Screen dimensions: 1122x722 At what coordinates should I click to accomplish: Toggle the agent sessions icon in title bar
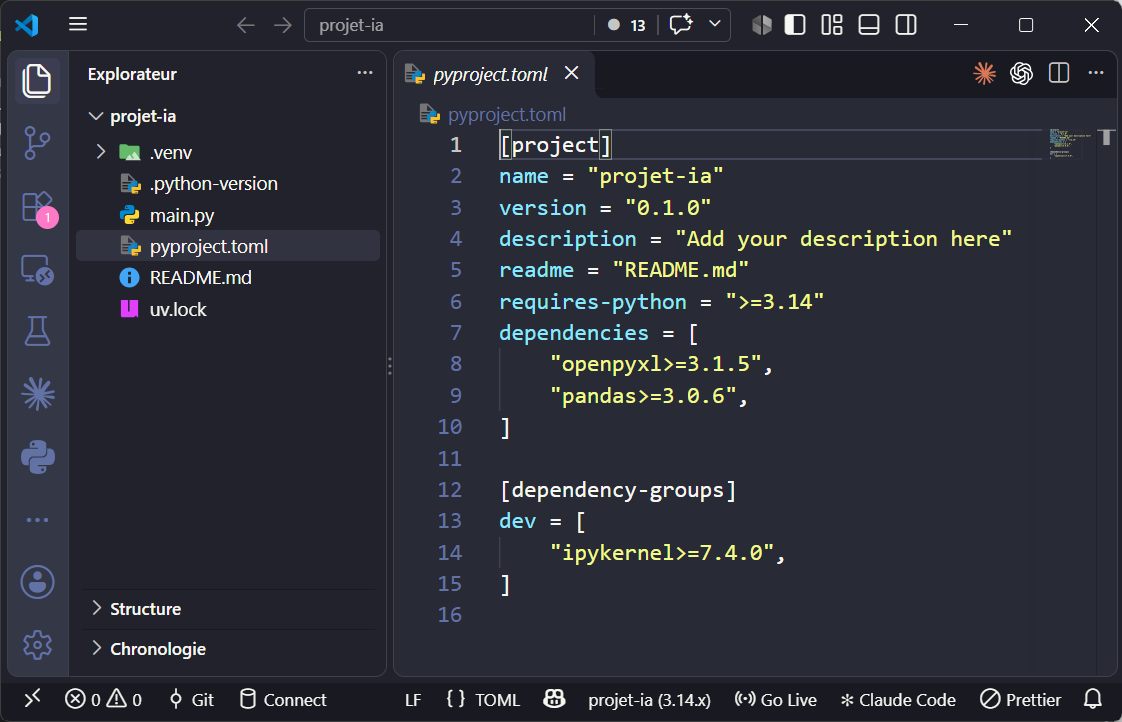coord(762,25)
